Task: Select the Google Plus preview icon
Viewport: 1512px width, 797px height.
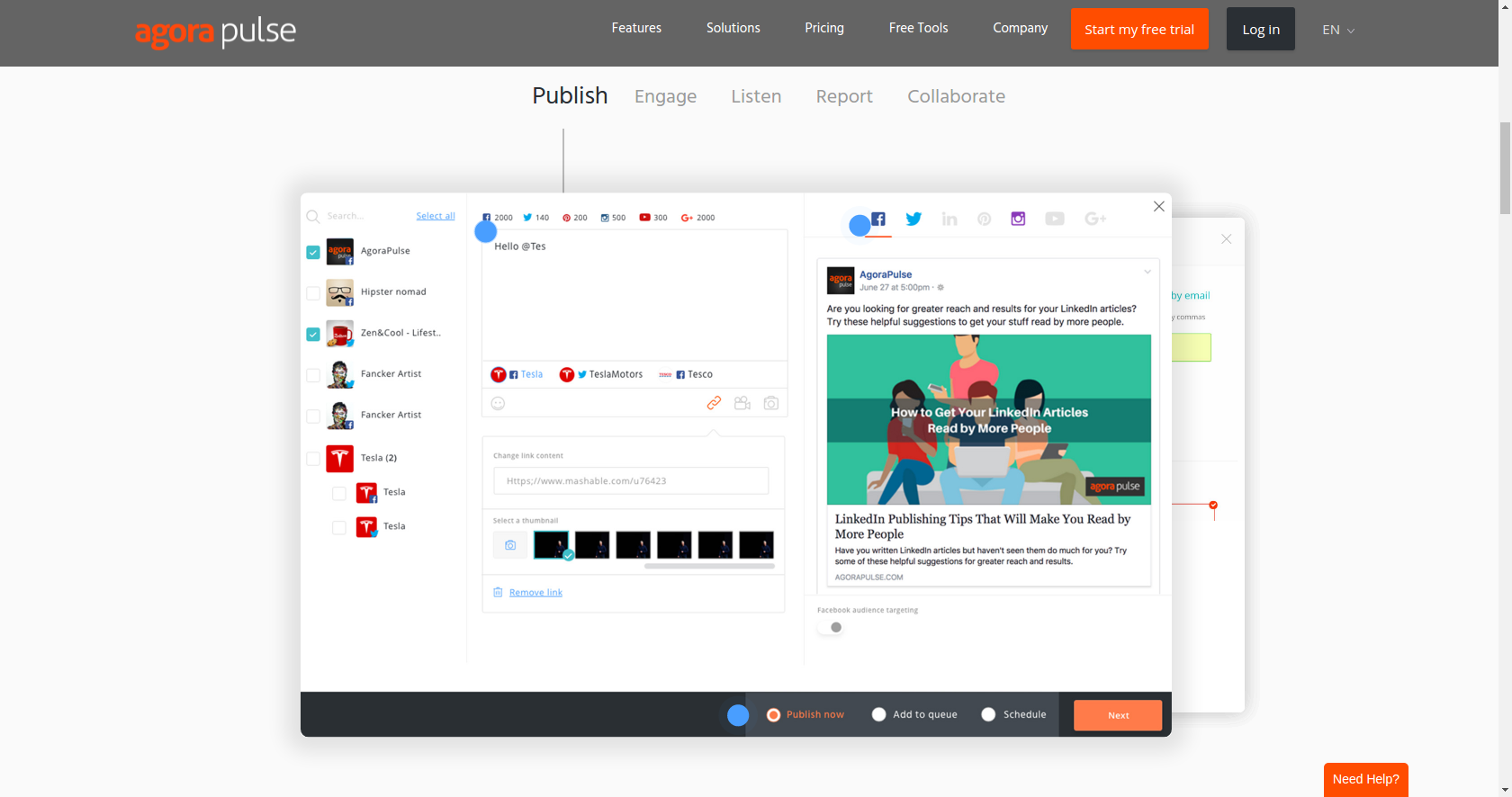Action: [x=1095, y=219]
